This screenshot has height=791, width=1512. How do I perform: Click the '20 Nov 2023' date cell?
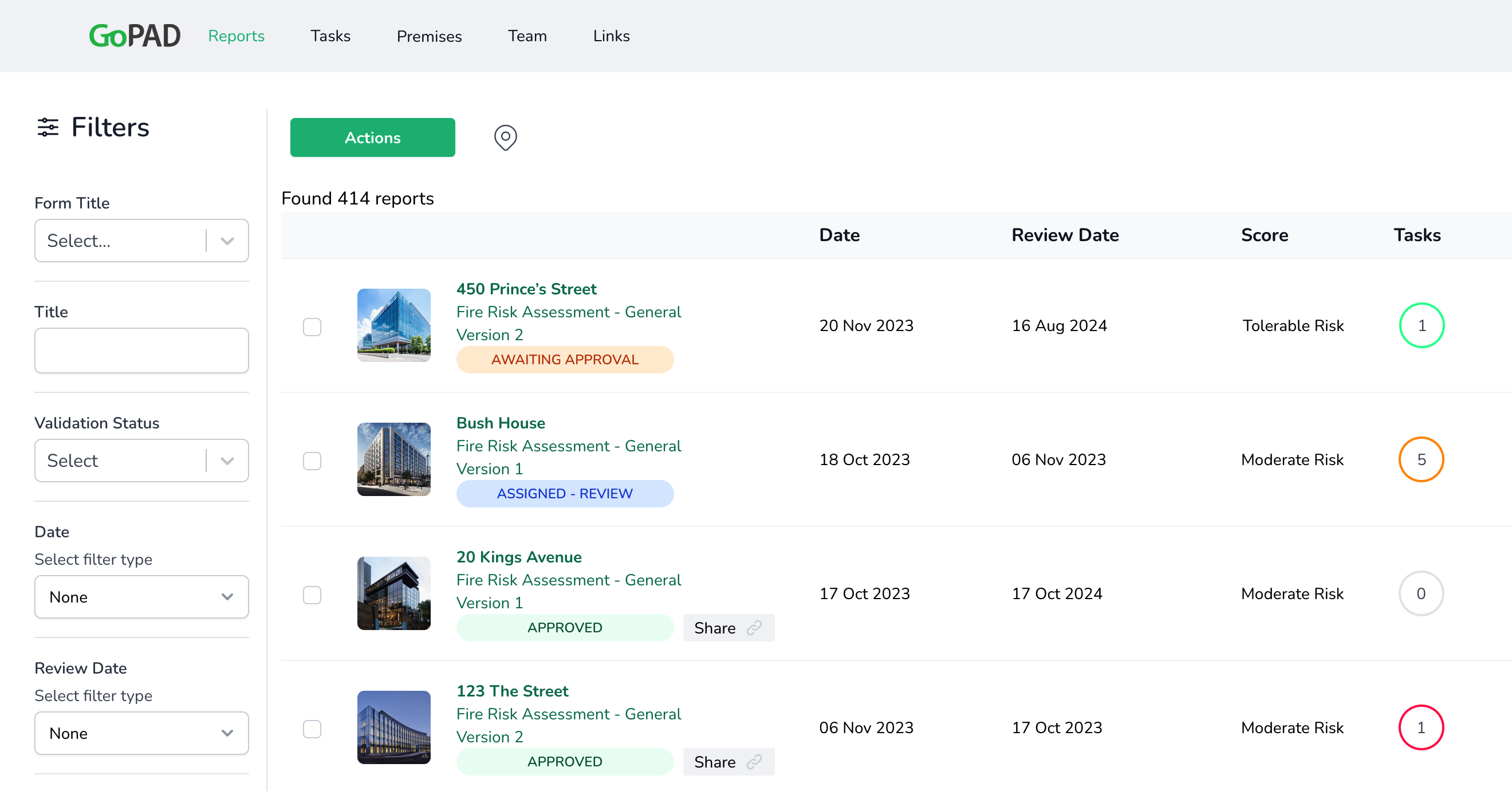[x=867, y=325]
